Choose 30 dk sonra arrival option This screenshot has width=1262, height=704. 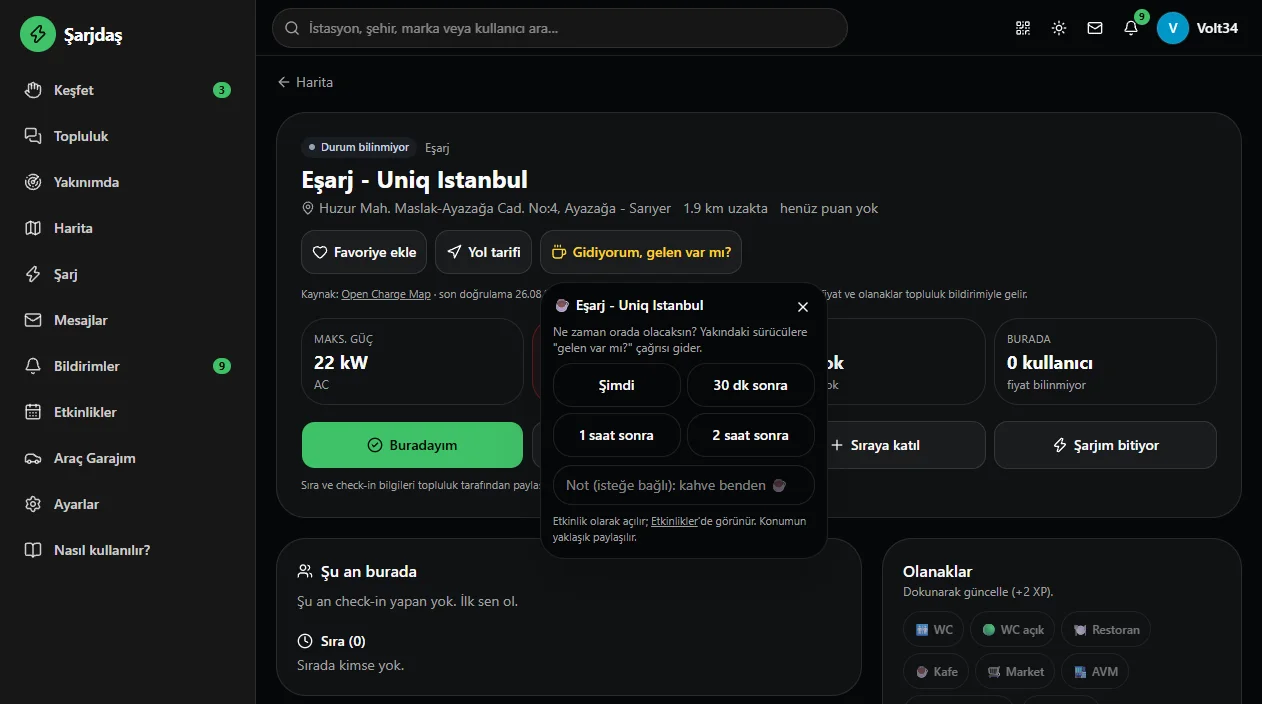pos(750,385)
